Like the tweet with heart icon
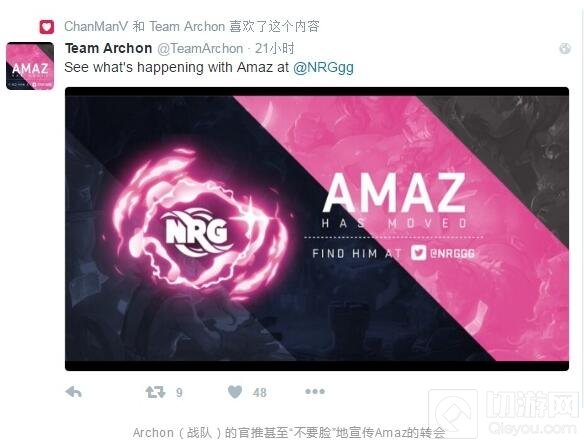 point(235,392)
